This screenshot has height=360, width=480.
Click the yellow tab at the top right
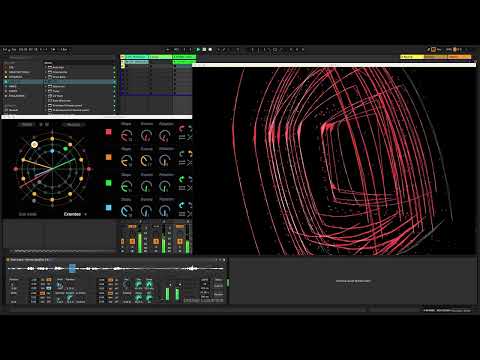412,57
